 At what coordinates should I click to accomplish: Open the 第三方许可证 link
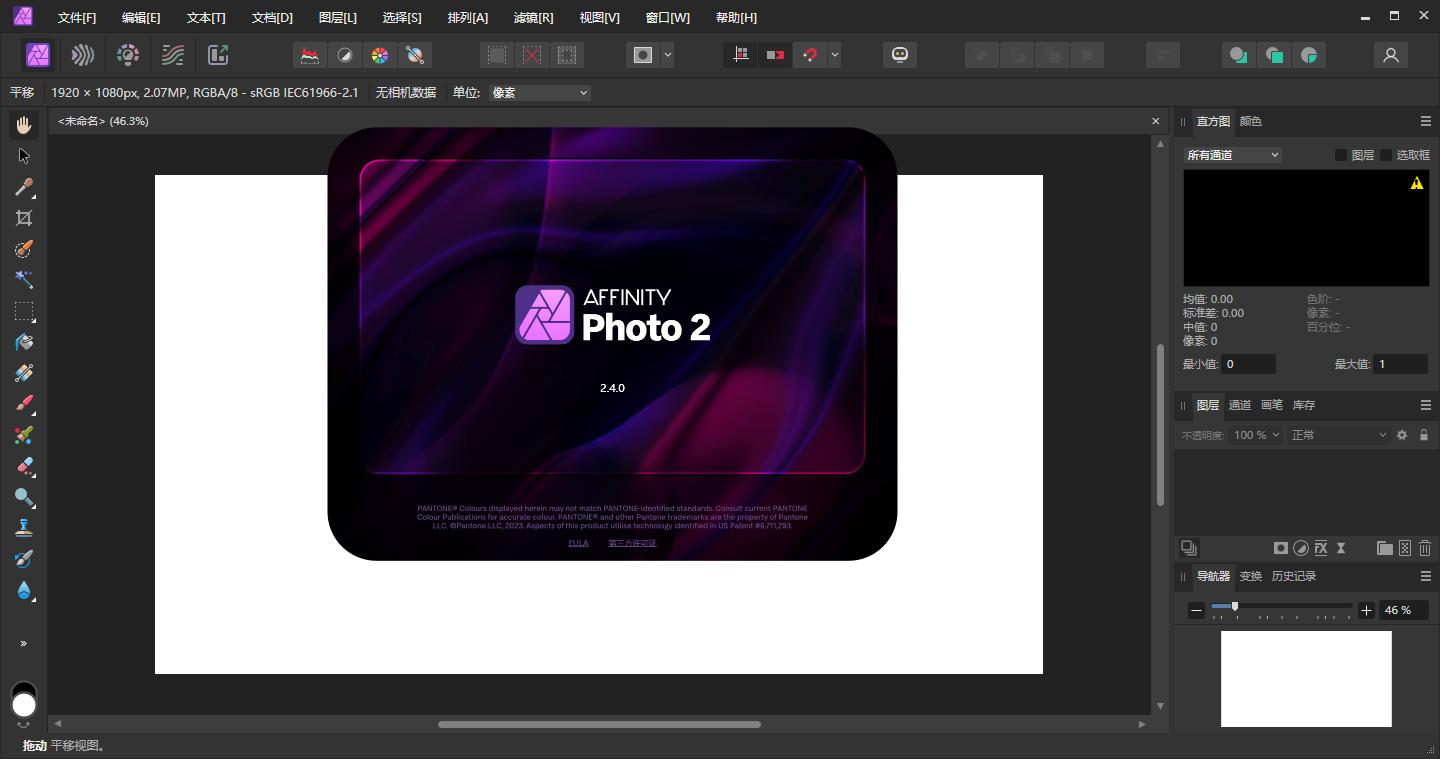tap(632, 543)
